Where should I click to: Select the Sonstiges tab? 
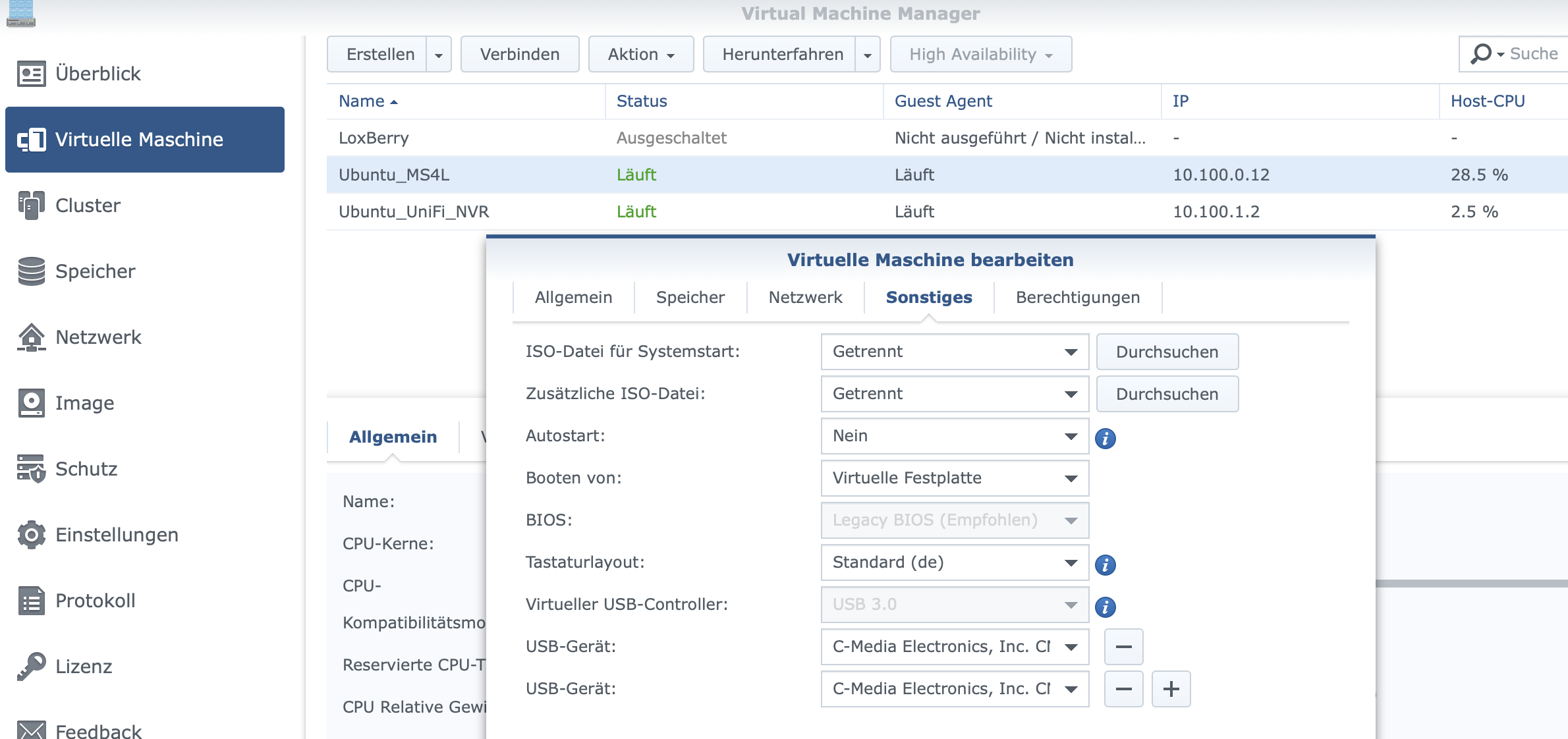(929, 298)
